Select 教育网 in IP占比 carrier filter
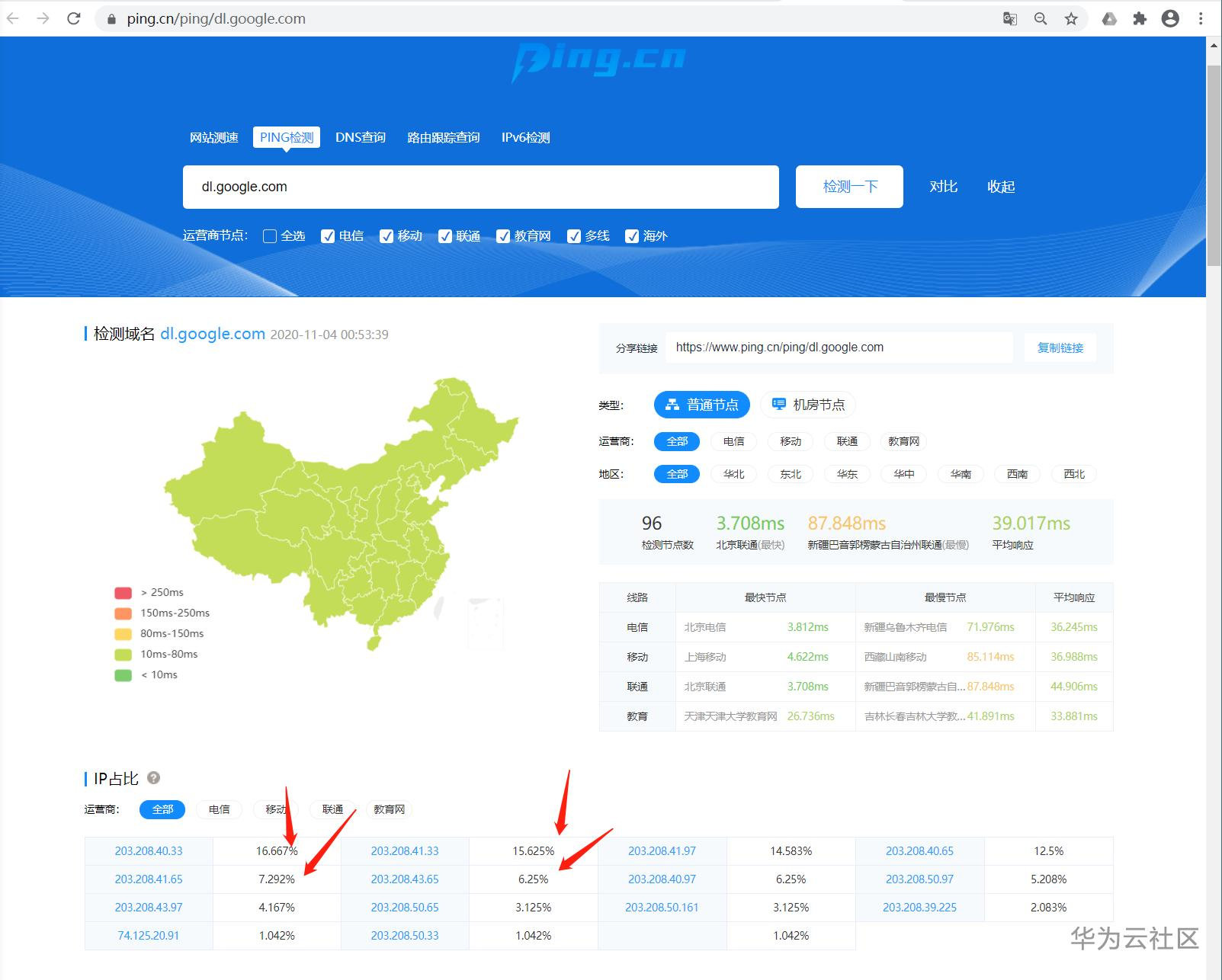This screenshot has height=980, width=1222. point(390,809)
